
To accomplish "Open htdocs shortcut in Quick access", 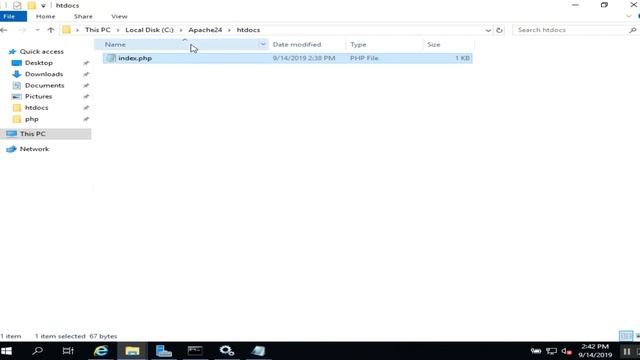I will (x=36, y=108).
